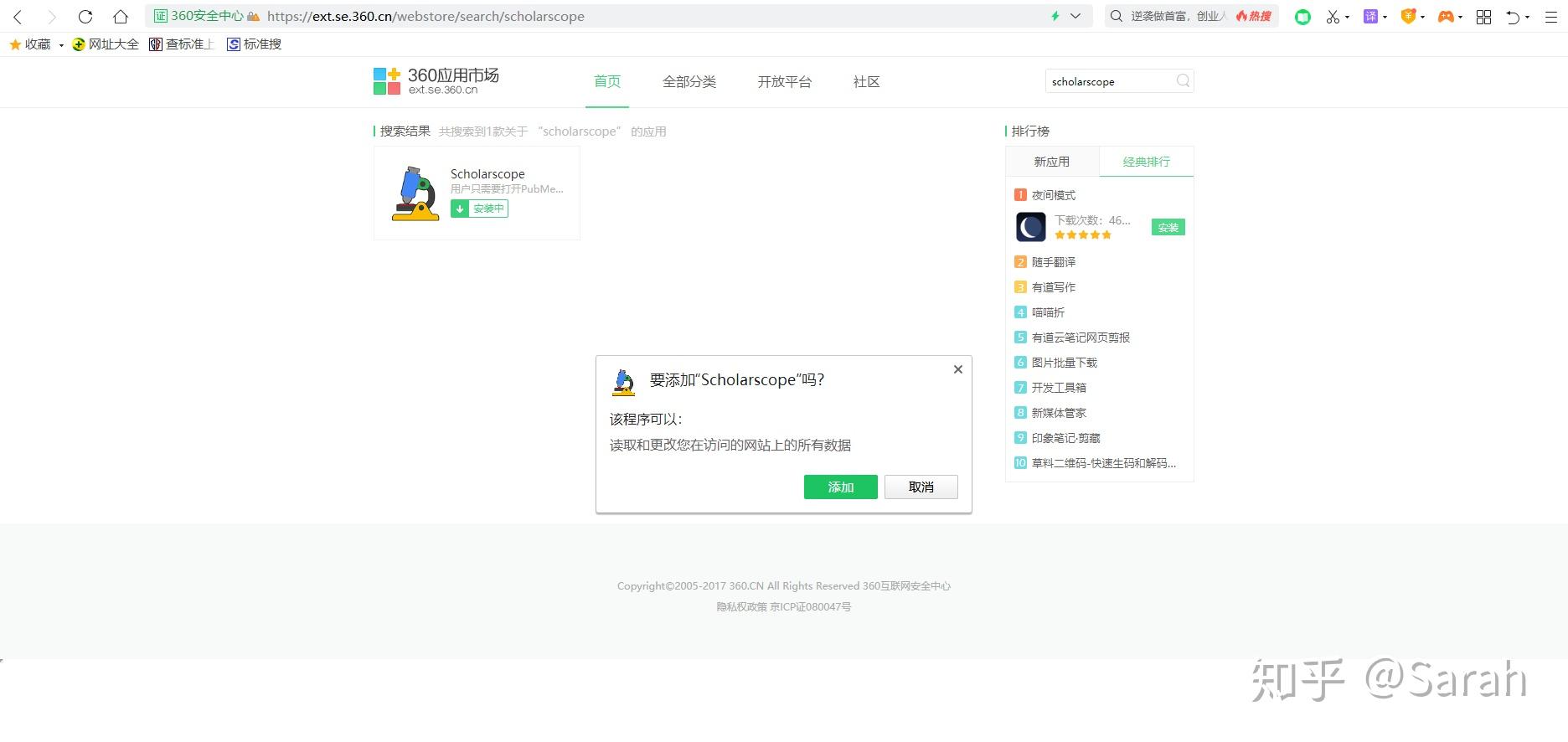Open the 热搜 hot search link
This screenshot has height=742, width=1568.
1253,16
